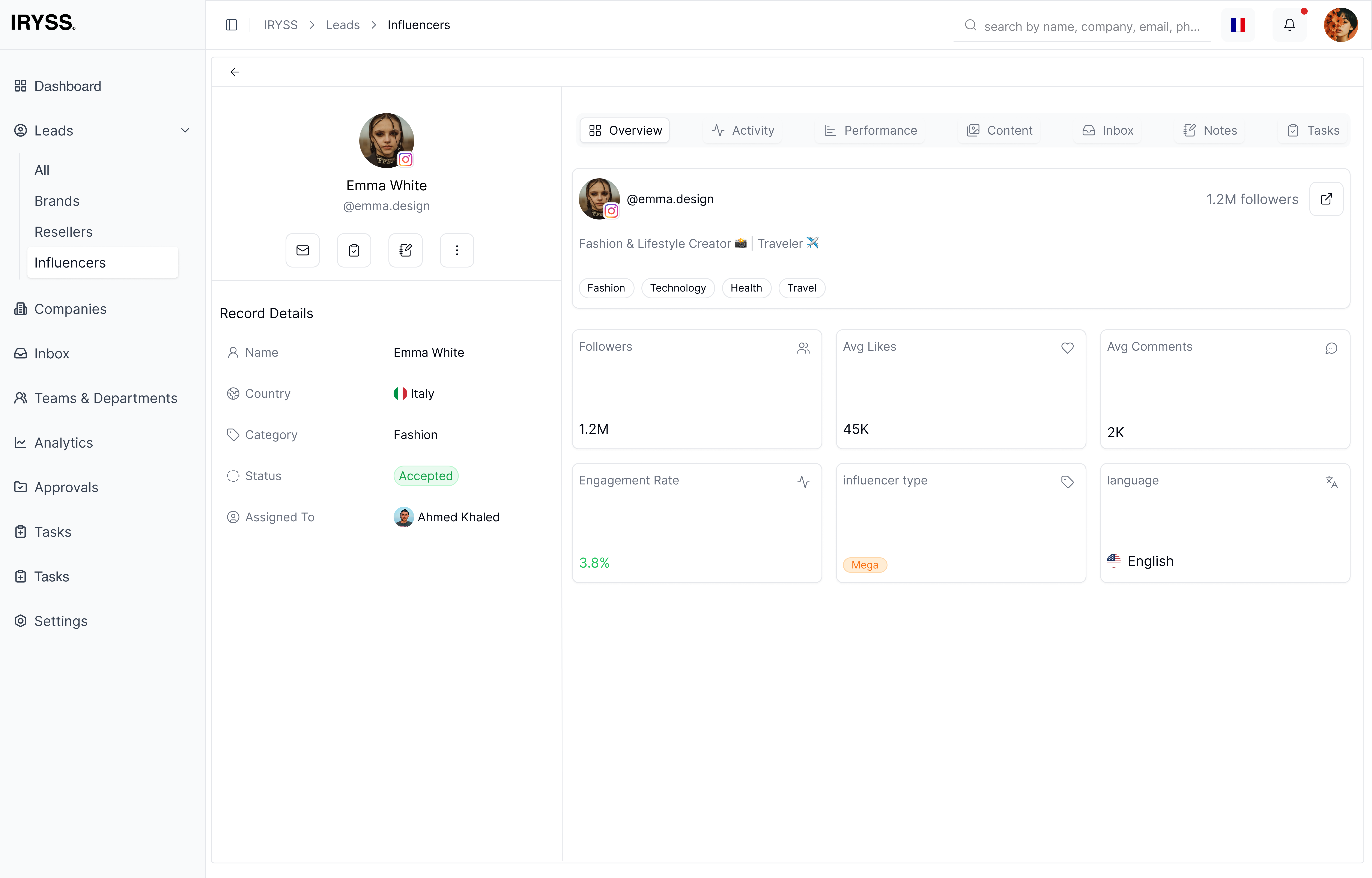Click the Fashion category value
The width and height of the screenshot is (1372, 878).
pos(415,435)
